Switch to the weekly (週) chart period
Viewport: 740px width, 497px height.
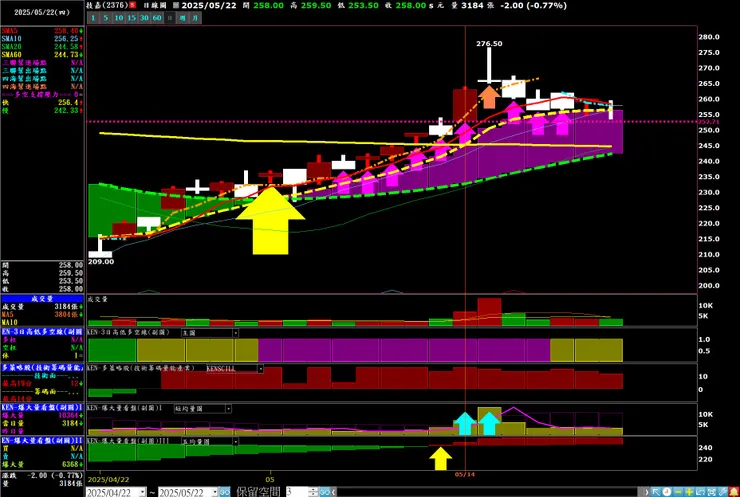click(182, 18)
